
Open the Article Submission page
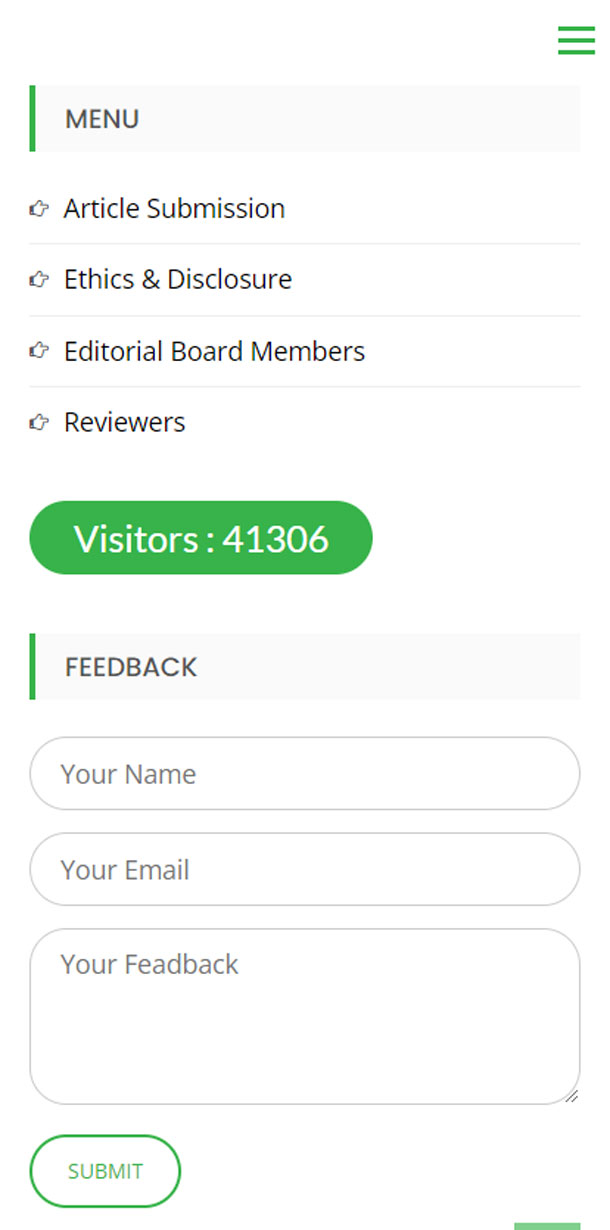click(174, 208)
